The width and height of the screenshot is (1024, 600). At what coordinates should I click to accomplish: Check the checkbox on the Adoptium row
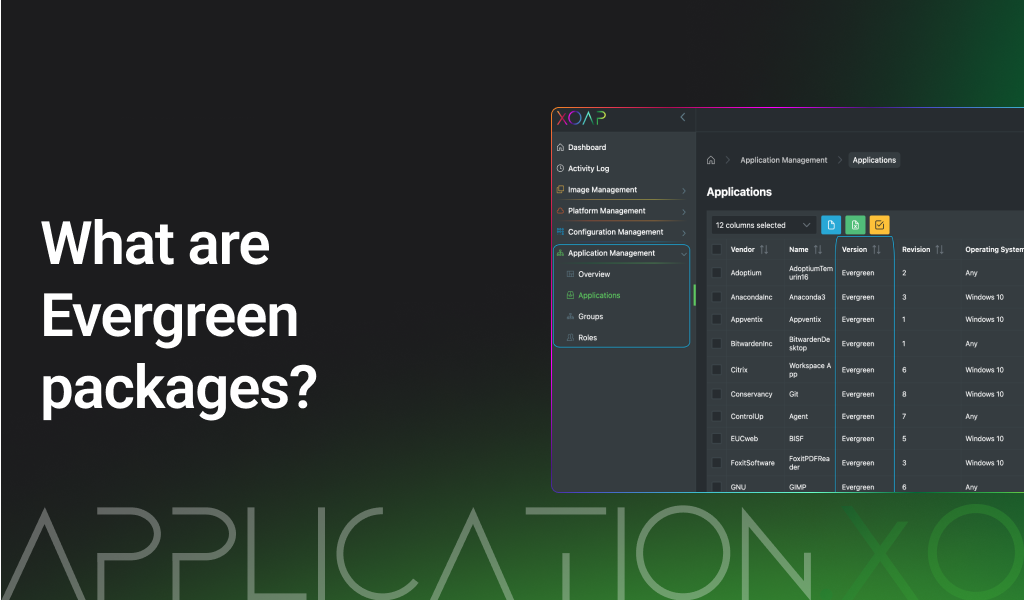[717, 272]
